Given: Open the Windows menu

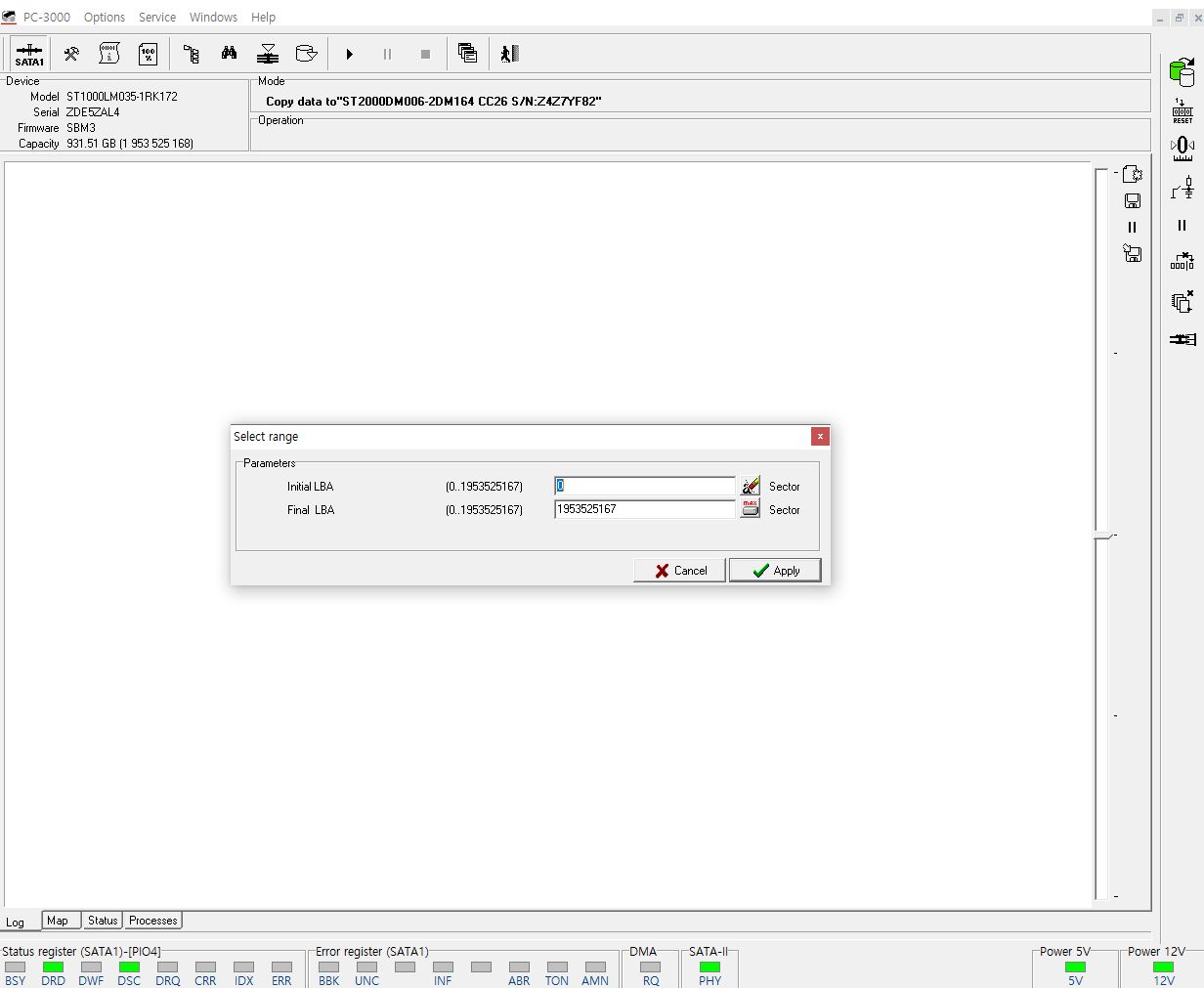Looking at the screenshot, I should tap(213, 18).
